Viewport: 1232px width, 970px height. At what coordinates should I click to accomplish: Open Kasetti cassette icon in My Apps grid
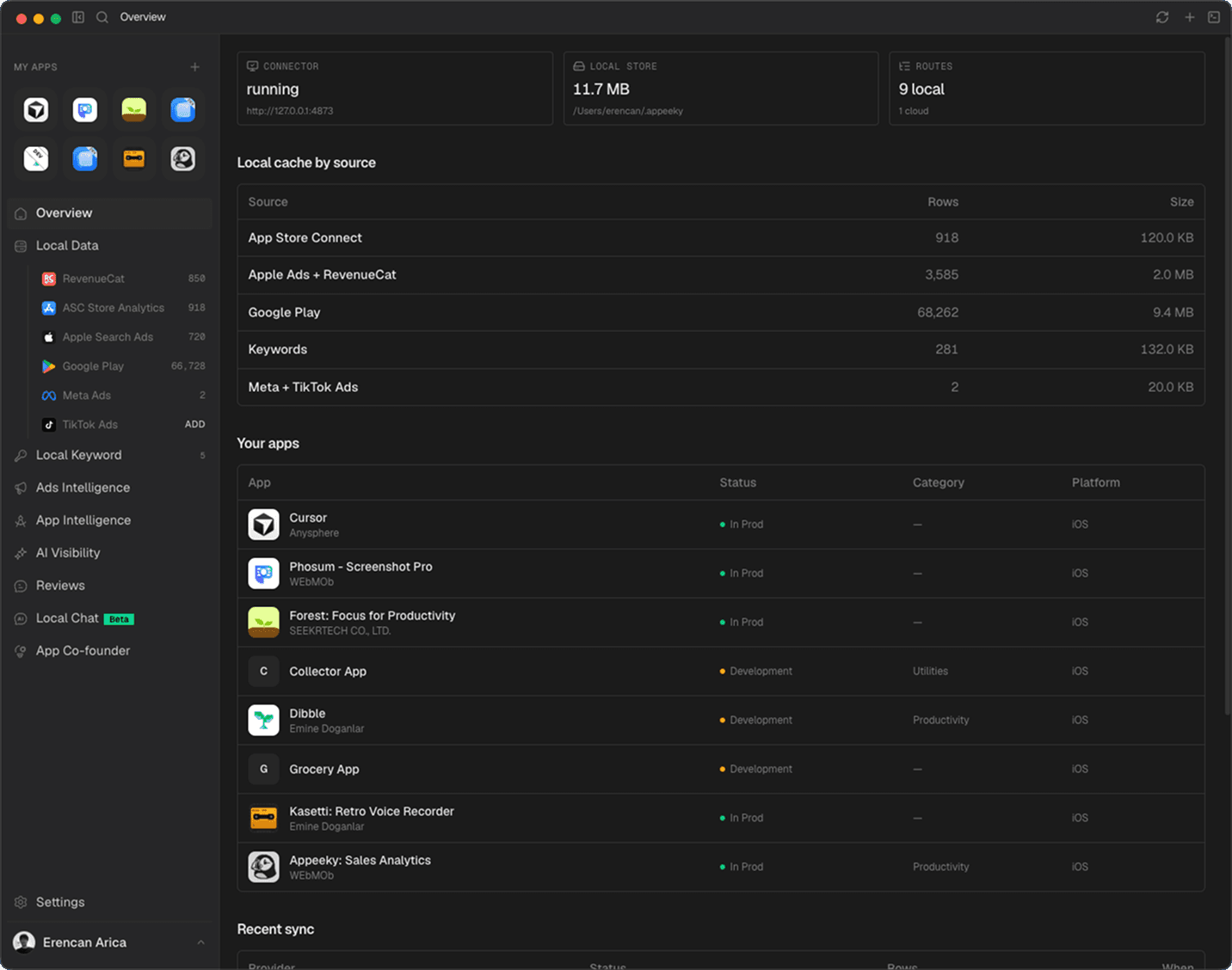pyautogui.click(x=134, y=159)
